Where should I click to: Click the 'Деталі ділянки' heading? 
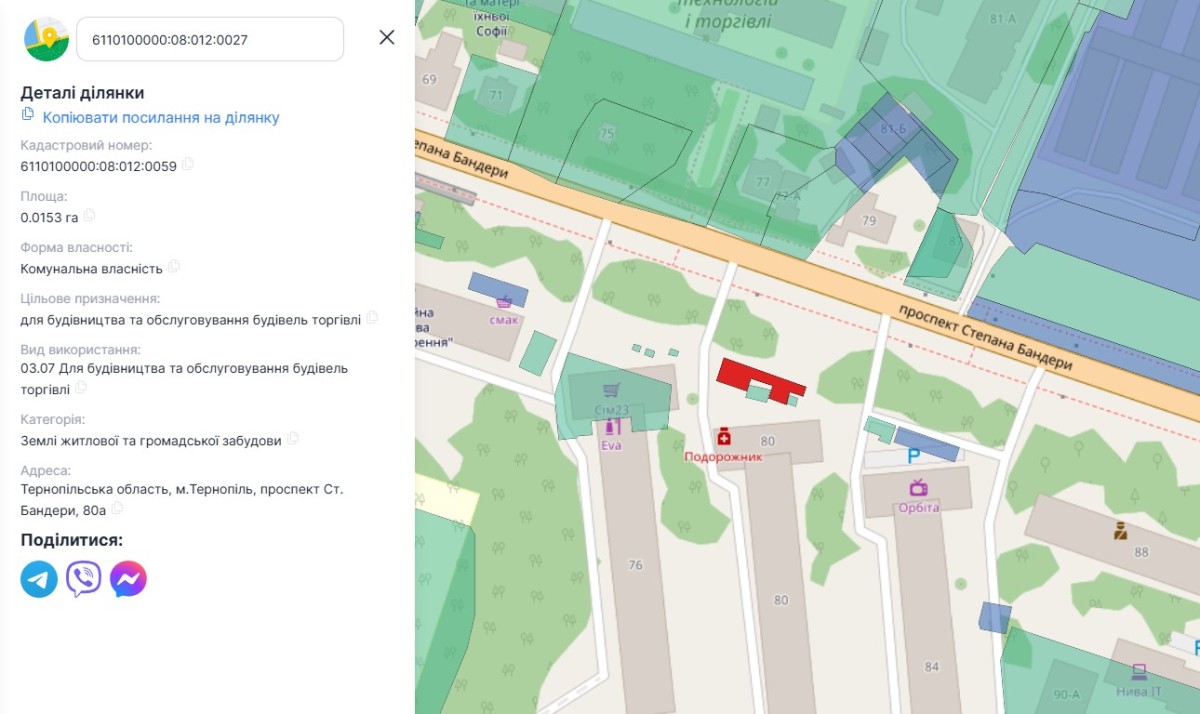click(82, 93)
